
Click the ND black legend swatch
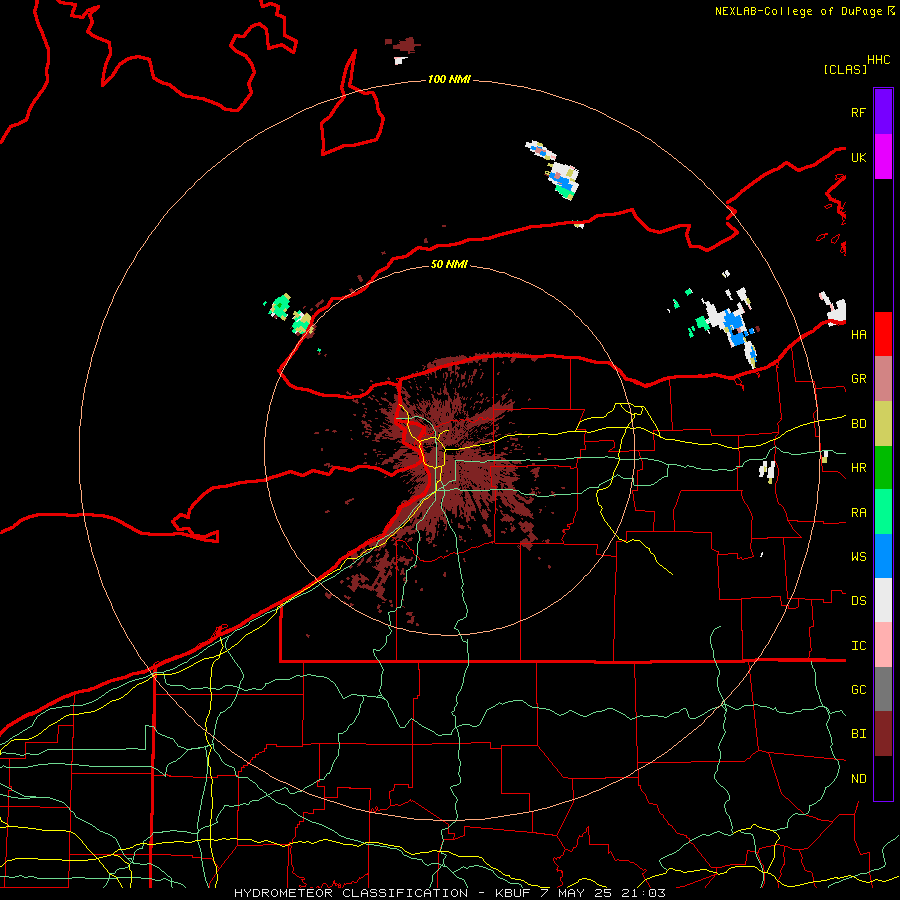pyautogui.click(x=883, y=778)
